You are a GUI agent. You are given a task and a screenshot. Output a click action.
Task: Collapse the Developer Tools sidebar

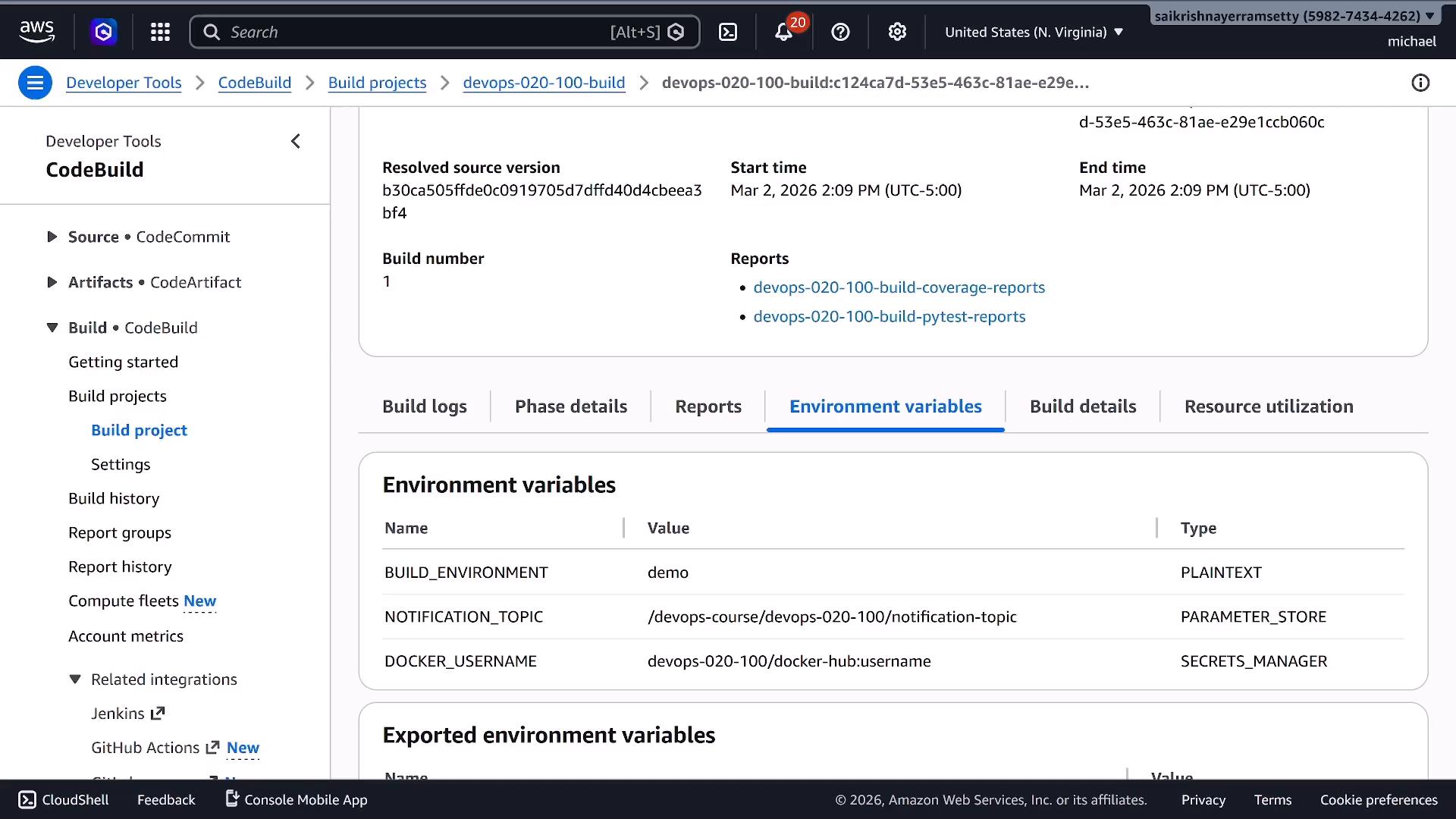pos(296,141)
